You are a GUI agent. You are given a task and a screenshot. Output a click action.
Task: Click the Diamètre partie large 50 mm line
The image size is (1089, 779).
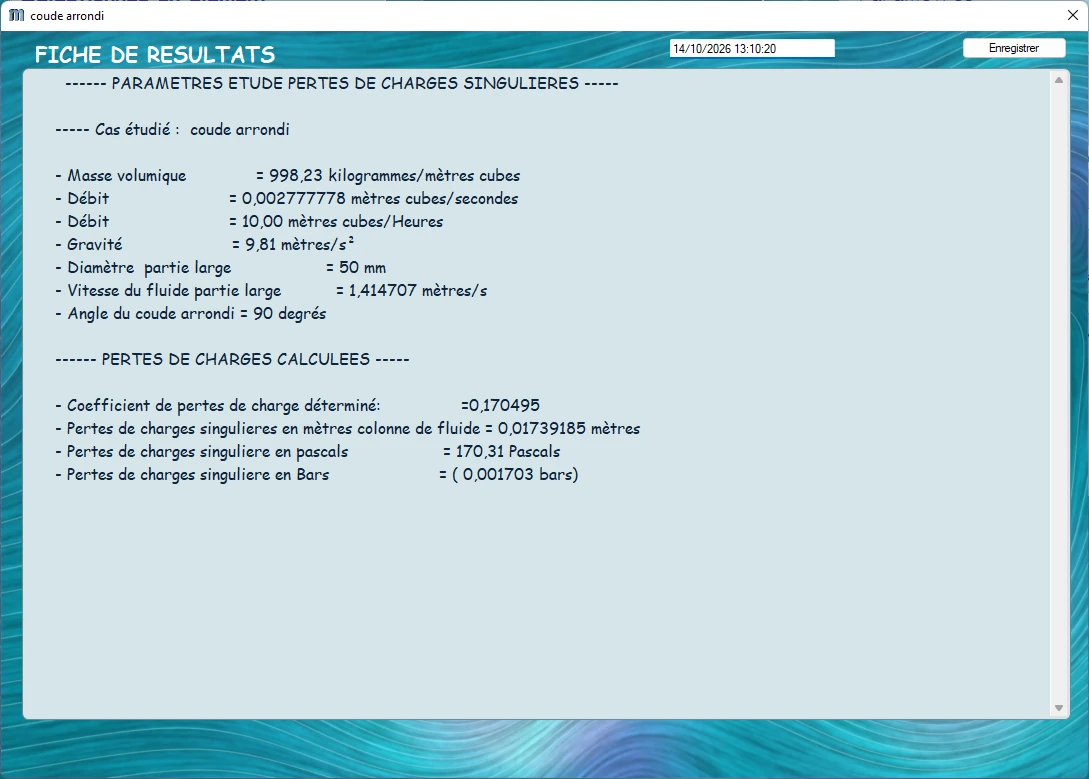pos(221,267)
